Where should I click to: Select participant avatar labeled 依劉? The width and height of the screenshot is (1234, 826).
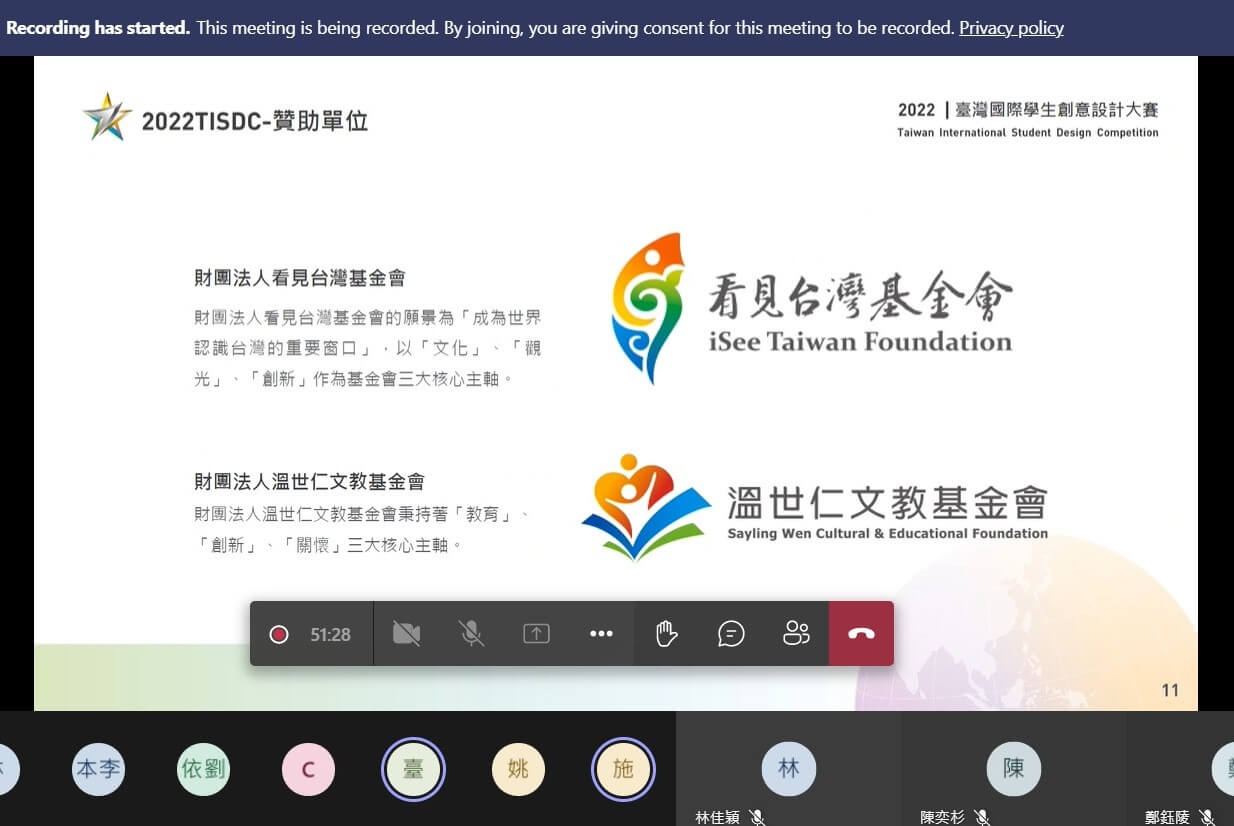click(203, 769)
